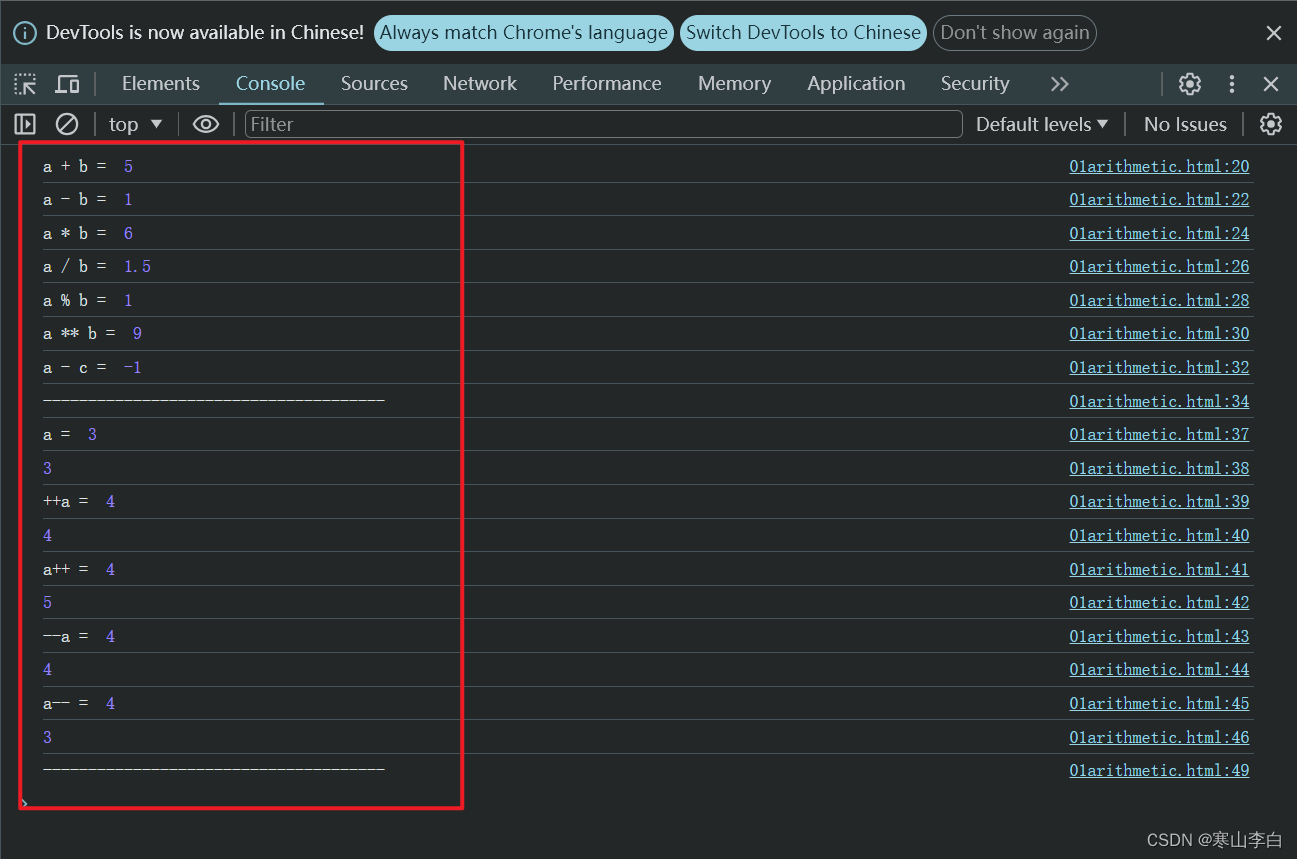Switch to the Security tab
Screen dimensions: 1297x859
(x=975, y=84)
